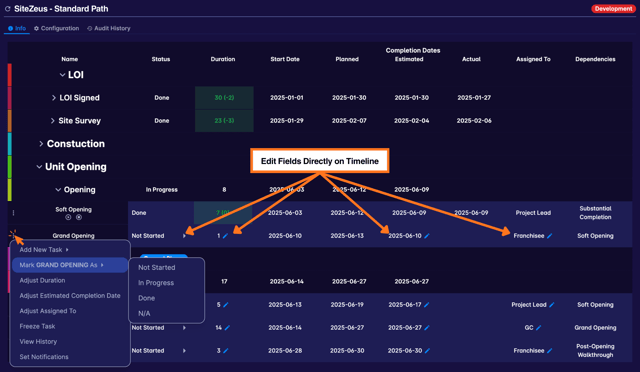640x372 pixels.
Task: Open status arrow in duration 3 row
Action: click(x=184, y=350)
